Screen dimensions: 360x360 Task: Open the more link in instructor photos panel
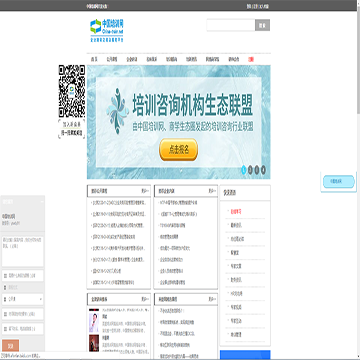tap(145, 299)
